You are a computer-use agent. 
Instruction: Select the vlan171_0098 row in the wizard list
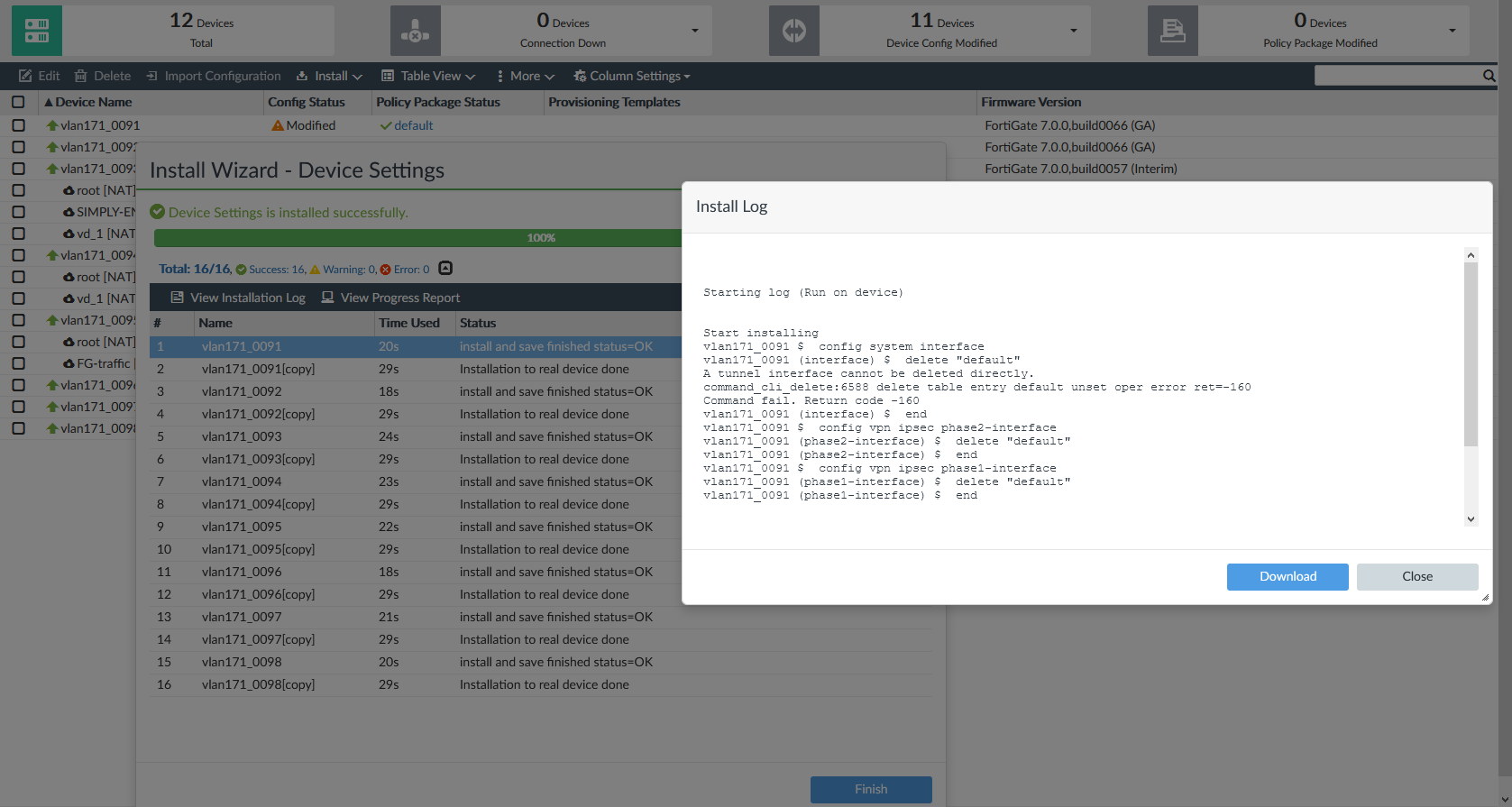[540, 662]
